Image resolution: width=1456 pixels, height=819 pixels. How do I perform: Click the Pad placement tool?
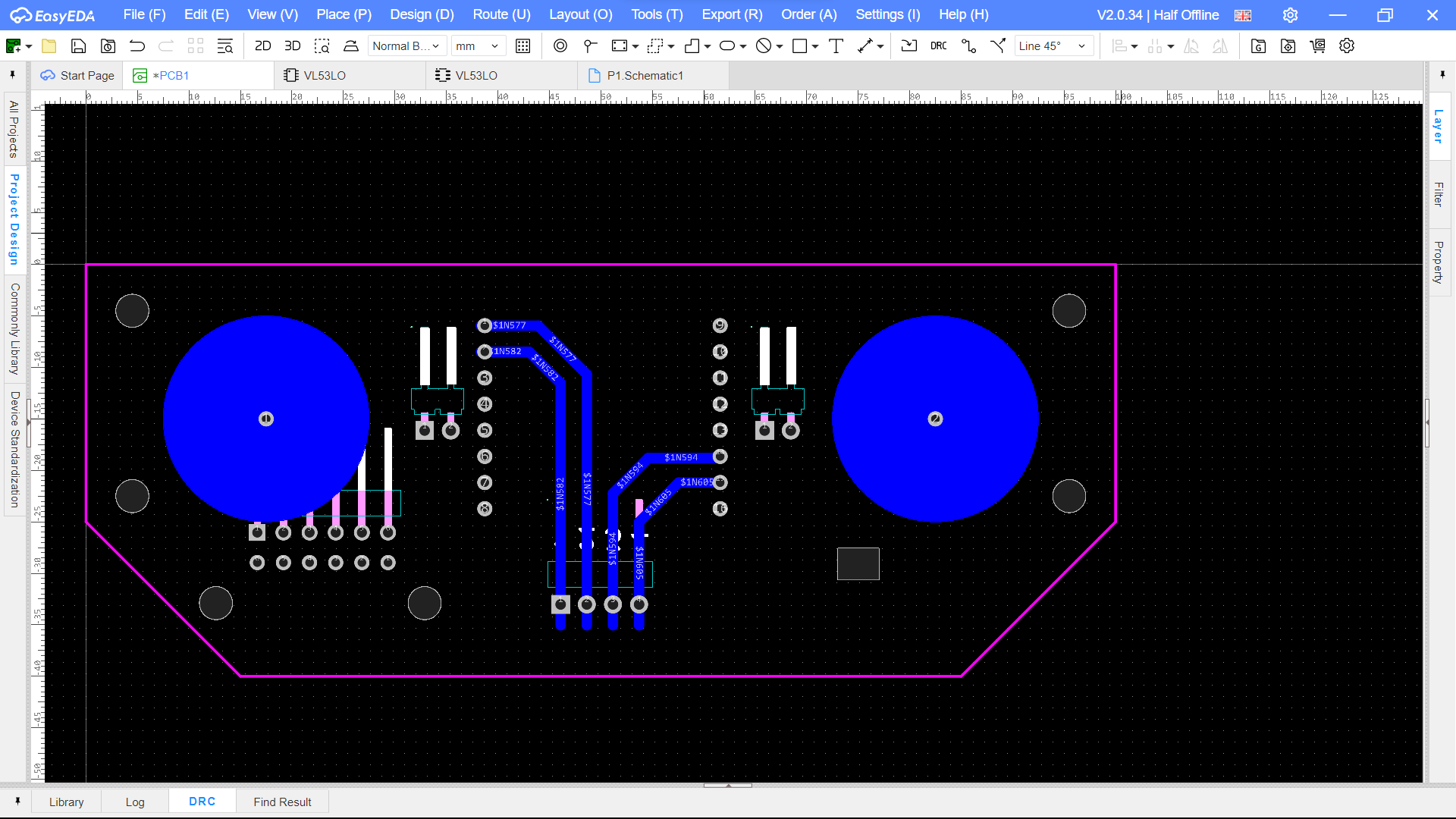(560, 46)
